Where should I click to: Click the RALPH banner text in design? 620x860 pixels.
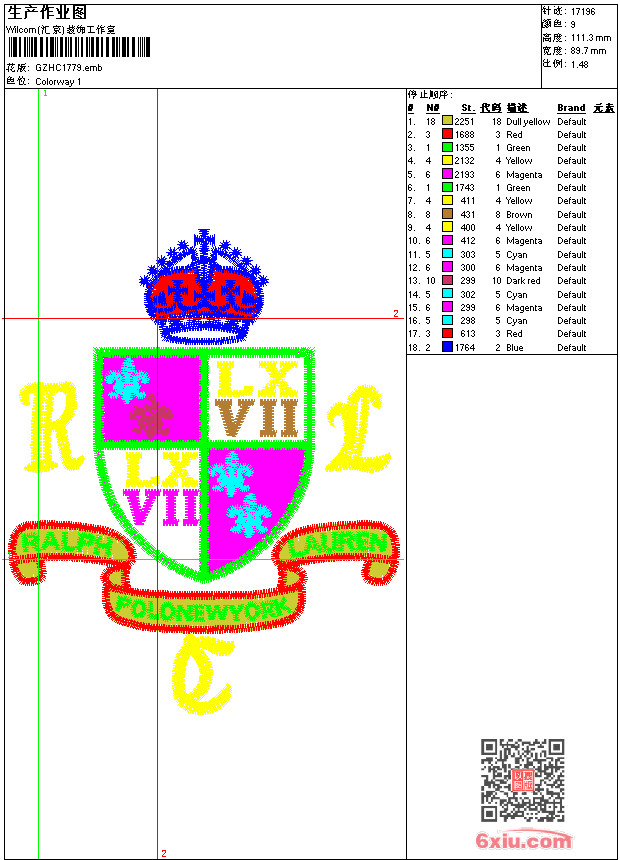coord(66,544)
